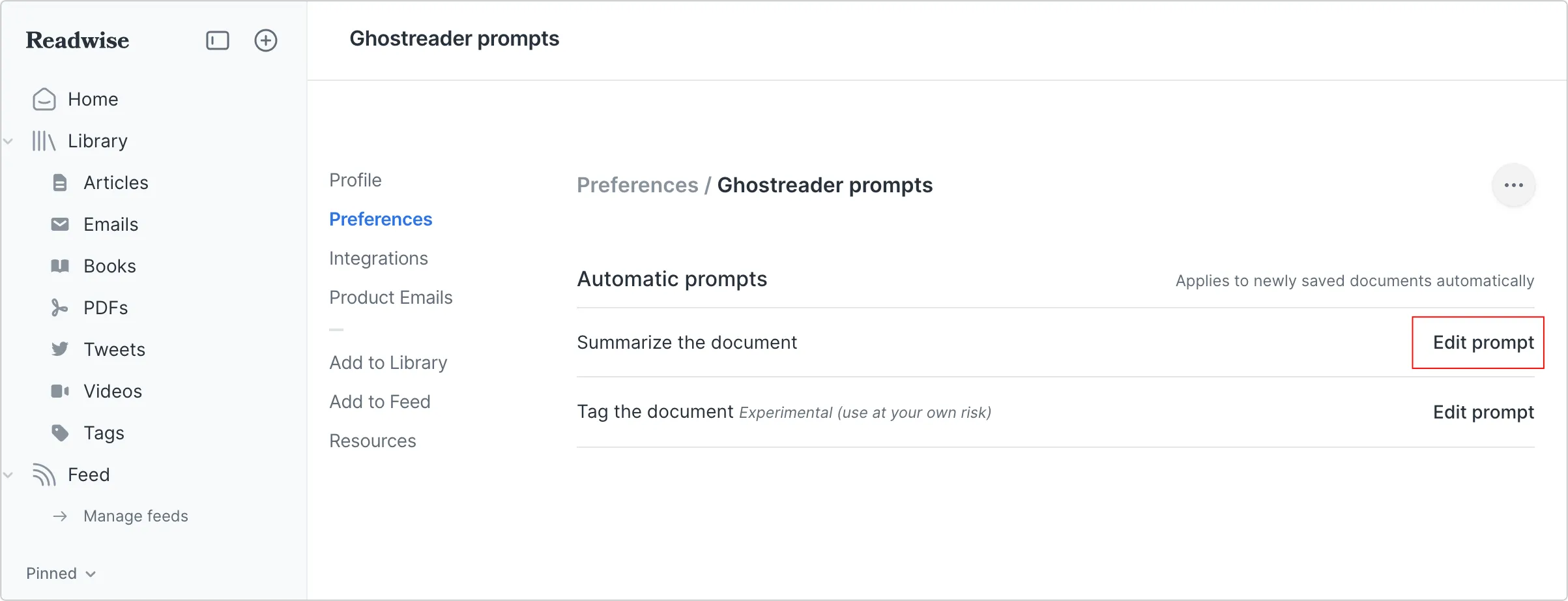Viewport: 1568px width, 601px height.
Task: Click the Emails envelope icon
Action: coord(60,224)
